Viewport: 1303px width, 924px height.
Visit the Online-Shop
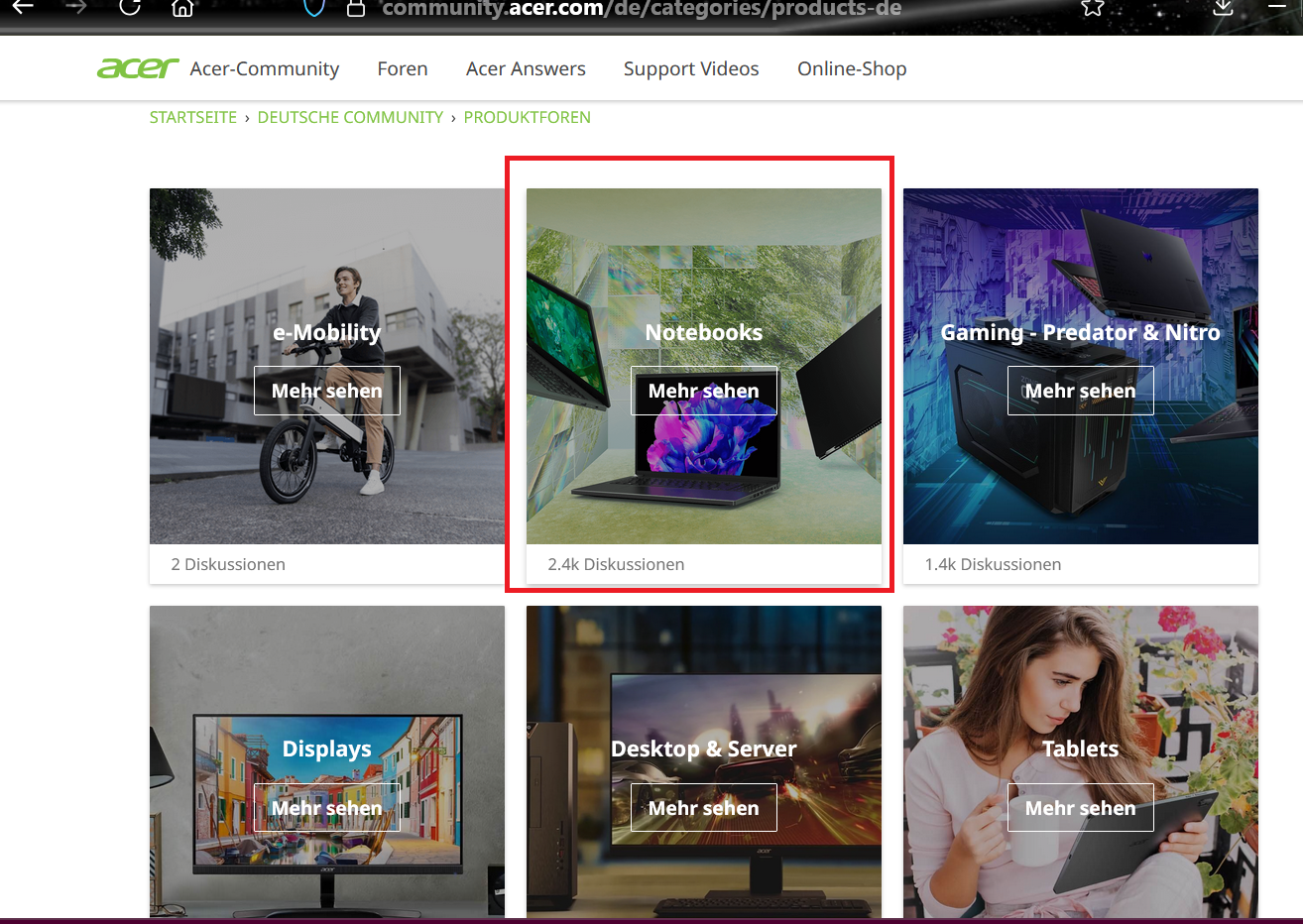(852, 68)
